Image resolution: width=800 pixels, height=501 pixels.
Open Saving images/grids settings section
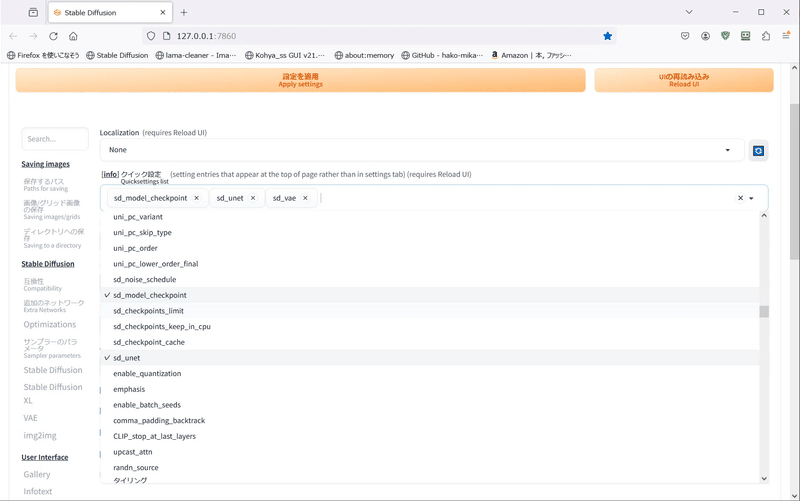pos(52,210)
